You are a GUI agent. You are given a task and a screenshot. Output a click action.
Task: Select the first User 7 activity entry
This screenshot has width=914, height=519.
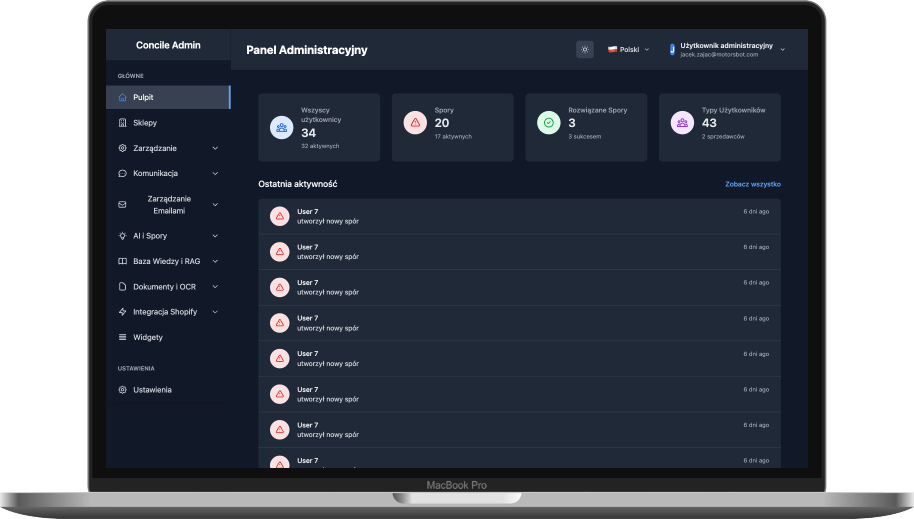519,216
